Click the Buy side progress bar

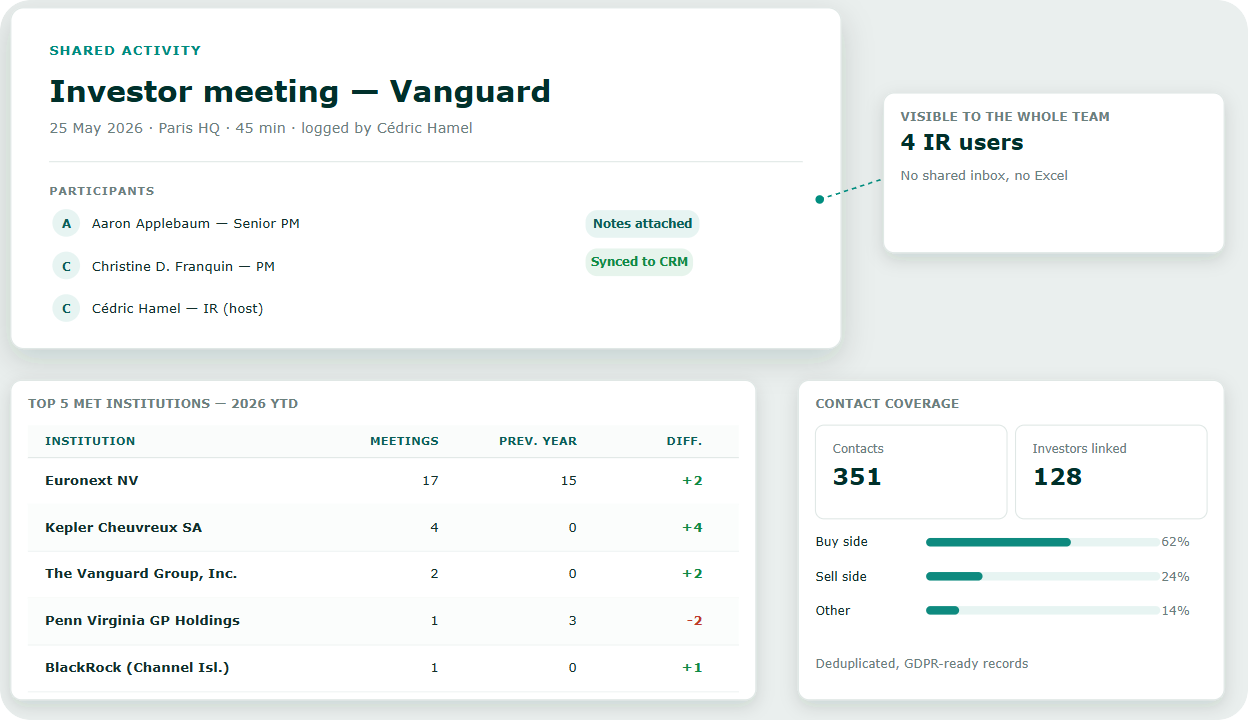(1043, 542)
